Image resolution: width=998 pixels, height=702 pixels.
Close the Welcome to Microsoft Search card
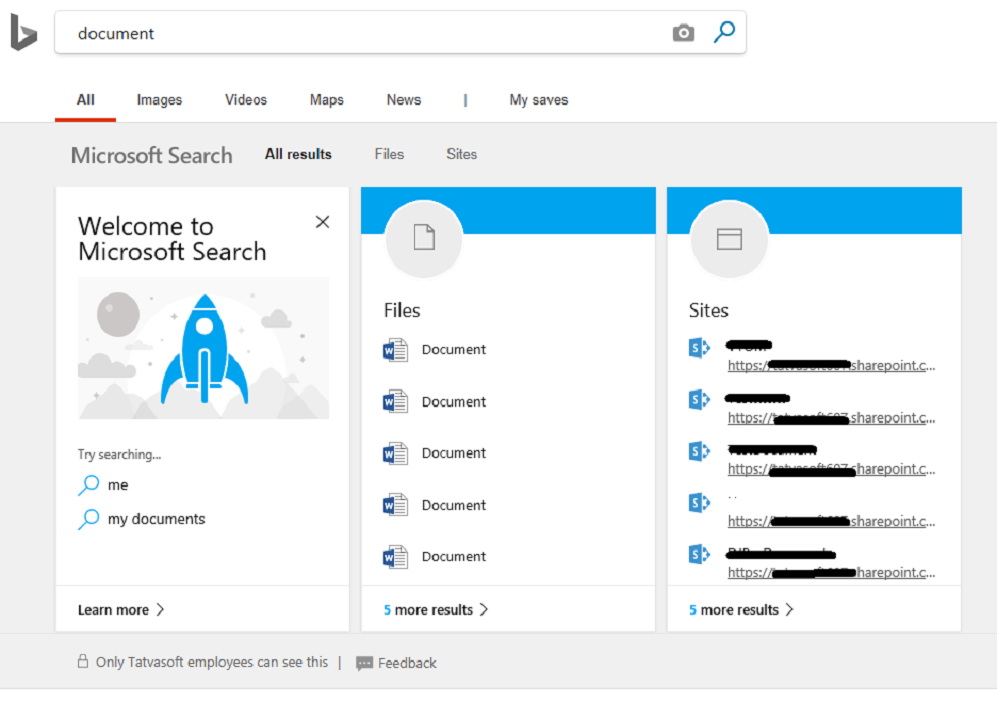[322, 221]
